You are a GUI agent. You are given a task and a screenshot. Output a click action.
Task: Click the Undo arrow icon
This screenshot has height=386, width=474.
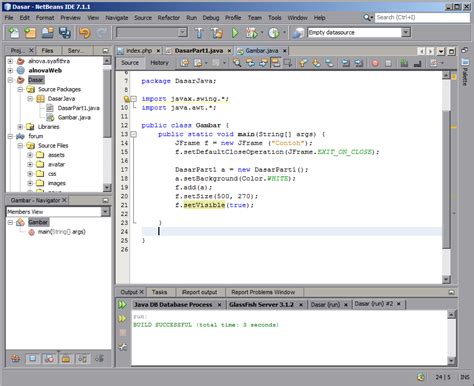tap(85, 32)
